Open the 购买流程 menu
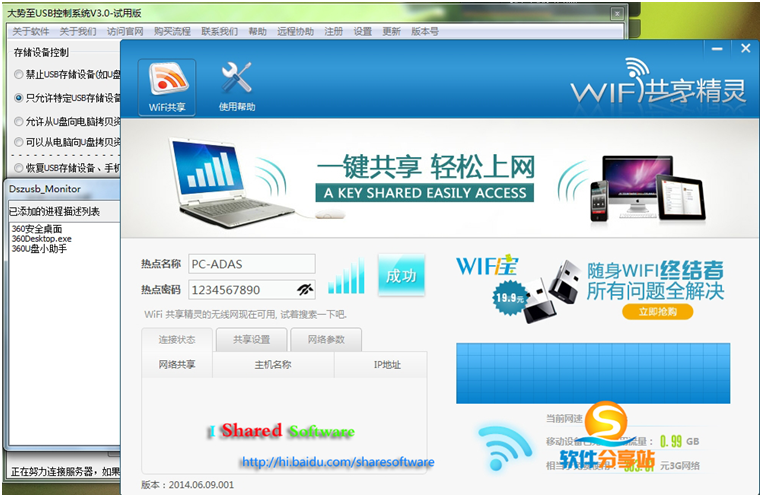Viewport: 762px width, 497px height. pyautogui.click(x=173, y=32)
